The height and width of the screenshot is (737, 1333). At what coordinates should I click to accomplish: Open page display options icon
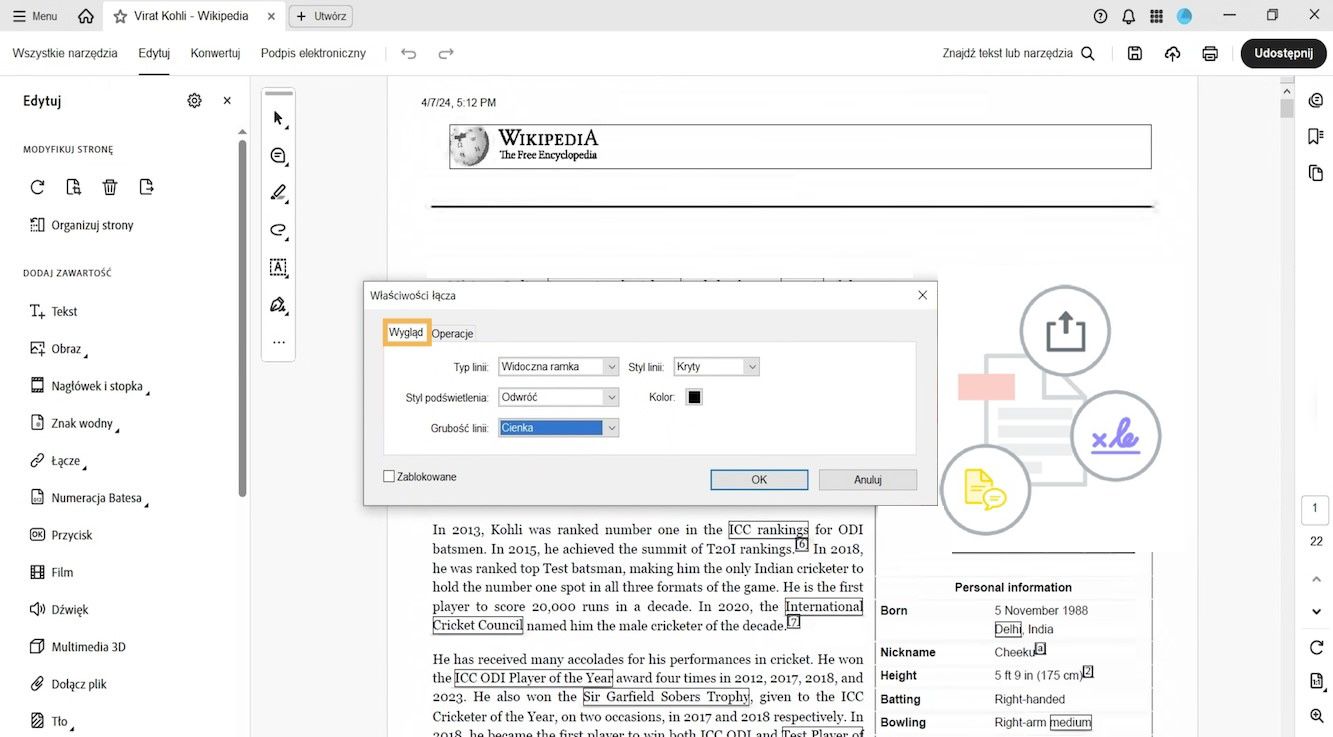click(1316, 681)
